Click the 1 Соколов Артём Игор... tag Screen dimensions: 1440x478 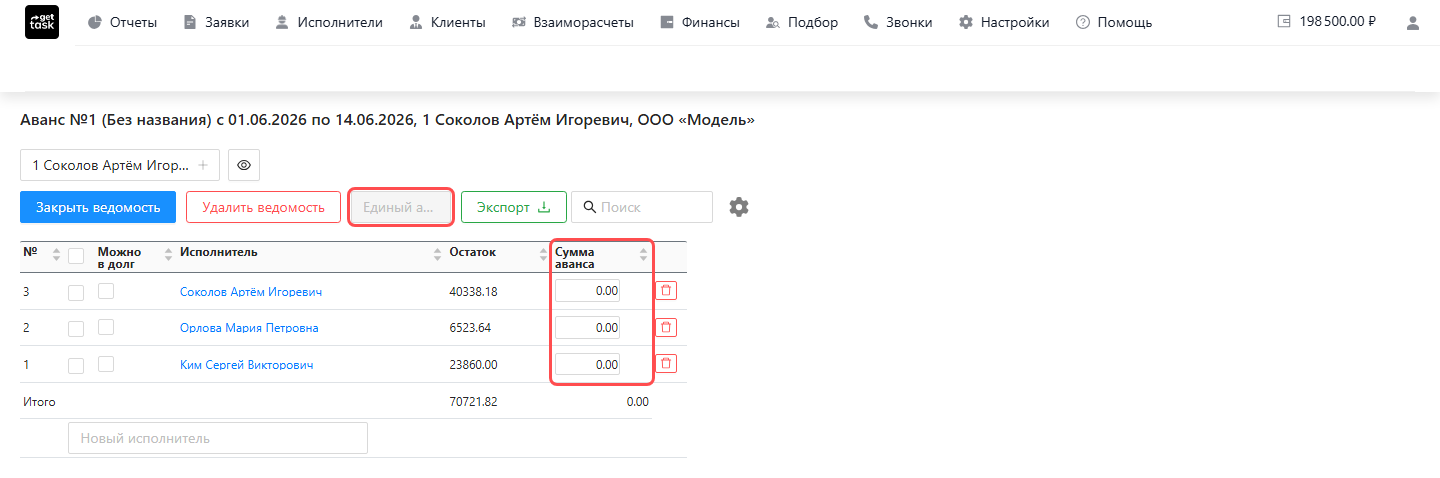[120, 165]
